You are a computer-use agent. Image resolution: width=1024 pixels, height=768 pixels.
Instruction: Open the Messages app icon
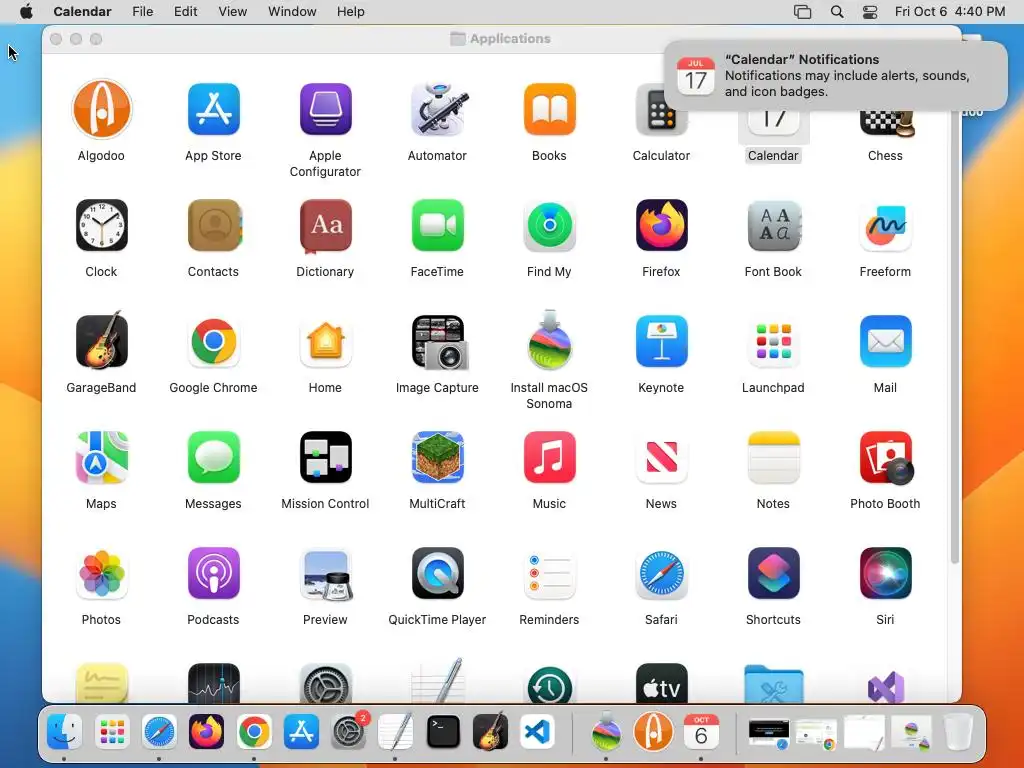214,457
